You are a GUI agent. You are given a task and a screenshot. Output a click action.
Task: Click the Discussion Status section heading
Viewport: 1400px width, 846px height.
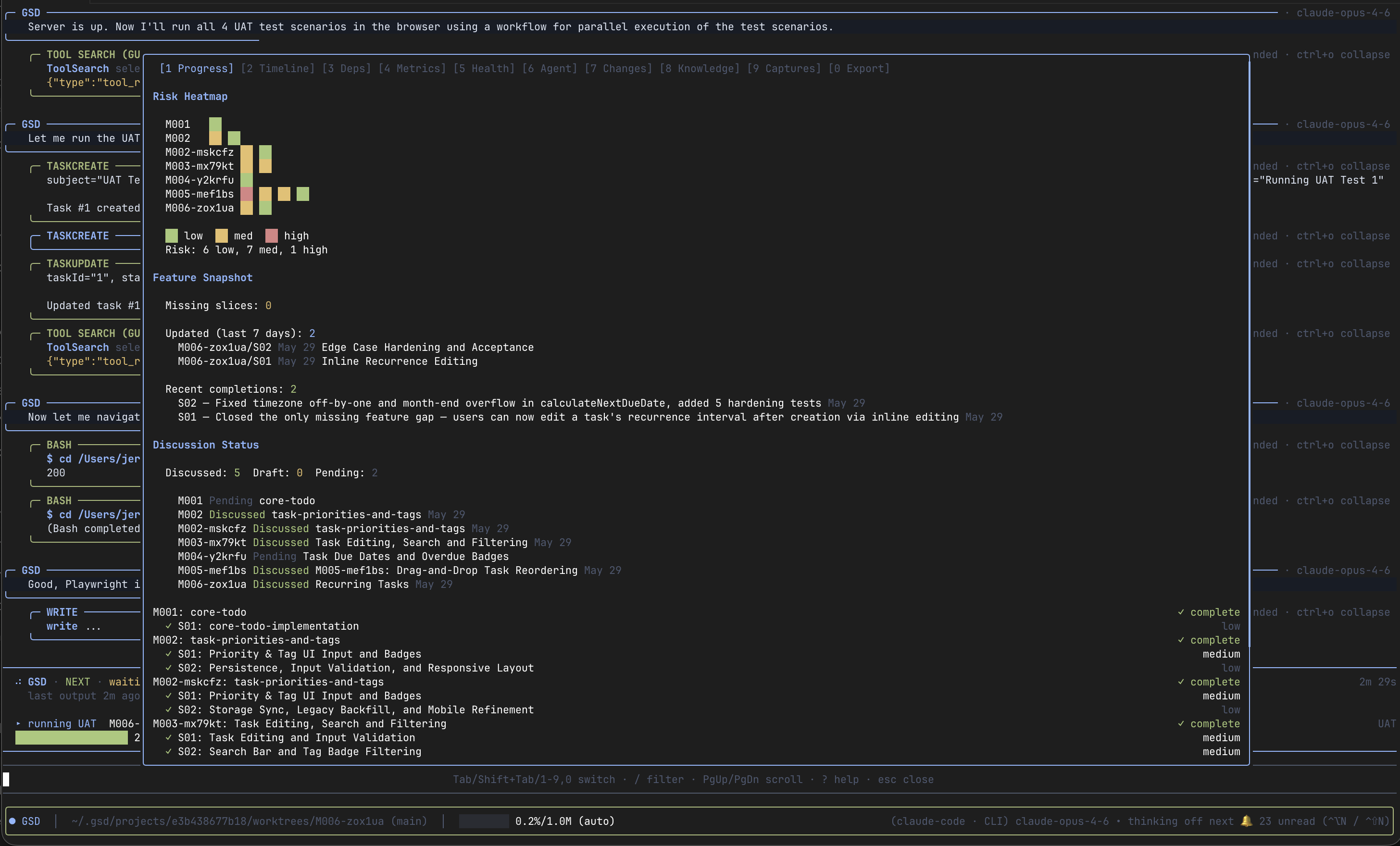206,445
